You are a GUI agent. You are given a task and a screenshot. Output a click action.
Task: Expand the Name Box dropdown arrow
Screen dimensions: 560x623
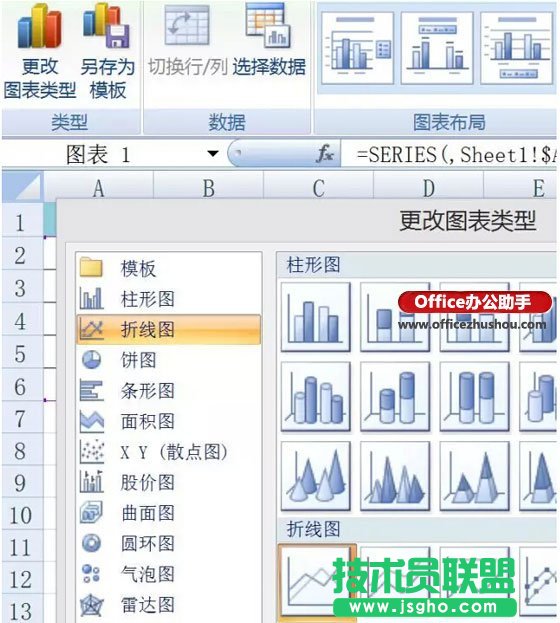(213, 153)
